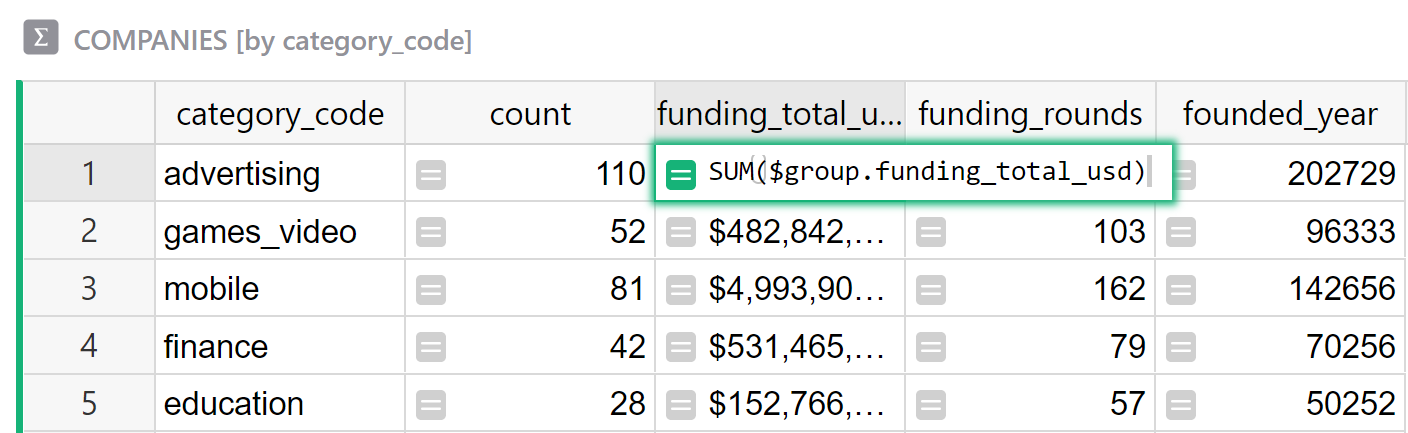This screenshot has width=1408, height=433.
Task: Click formula icon in games_video funding total cell
Action: coord(681,233)
